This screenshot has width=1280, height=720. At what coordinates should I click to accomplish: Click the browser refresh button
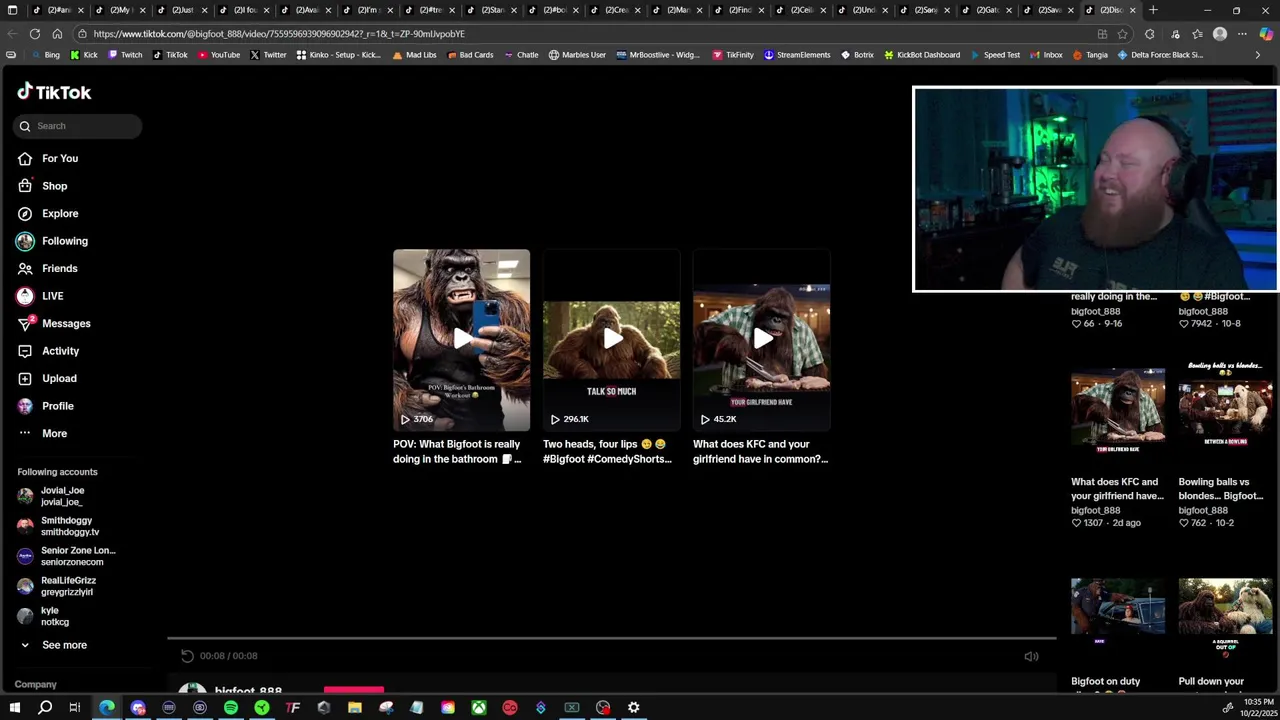coord(35,34)
